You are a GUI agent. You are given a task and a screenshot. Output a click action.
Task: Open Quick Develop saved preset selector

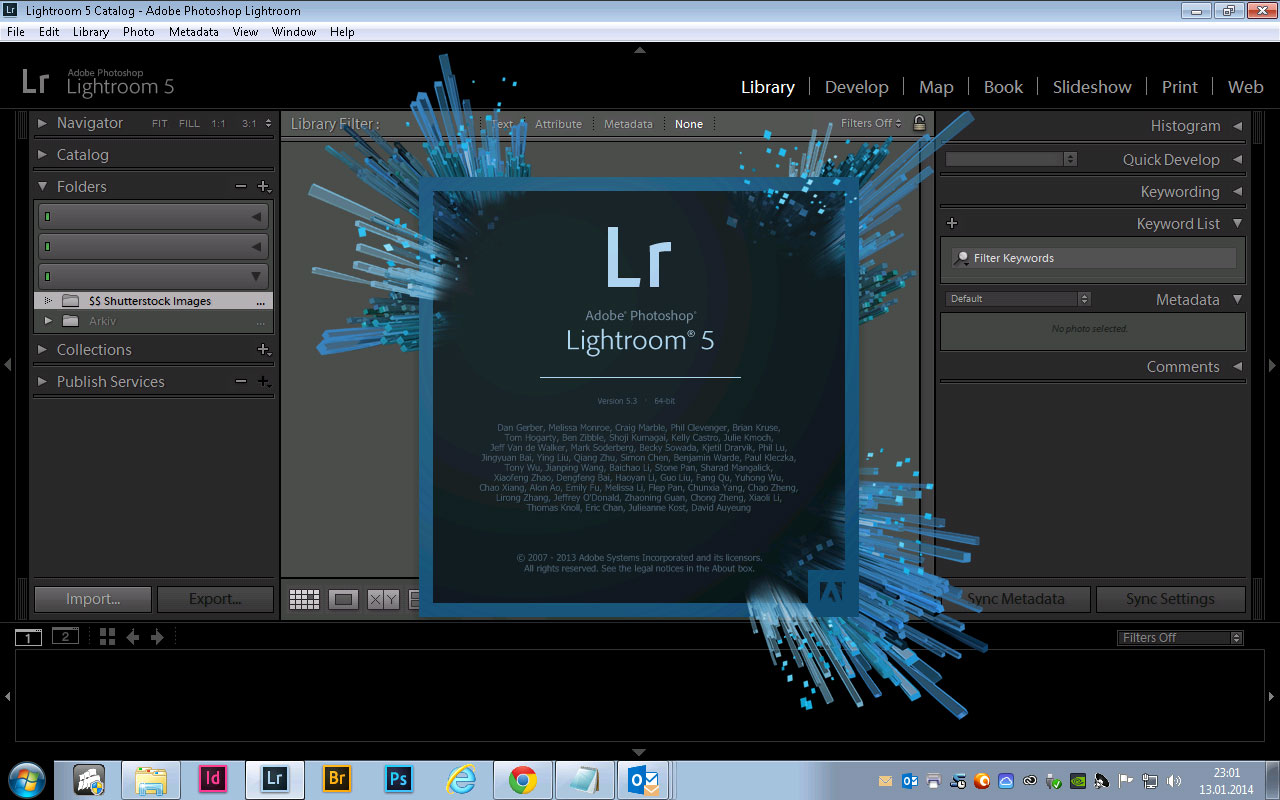pyautogui.click(x=1011, y=159)
